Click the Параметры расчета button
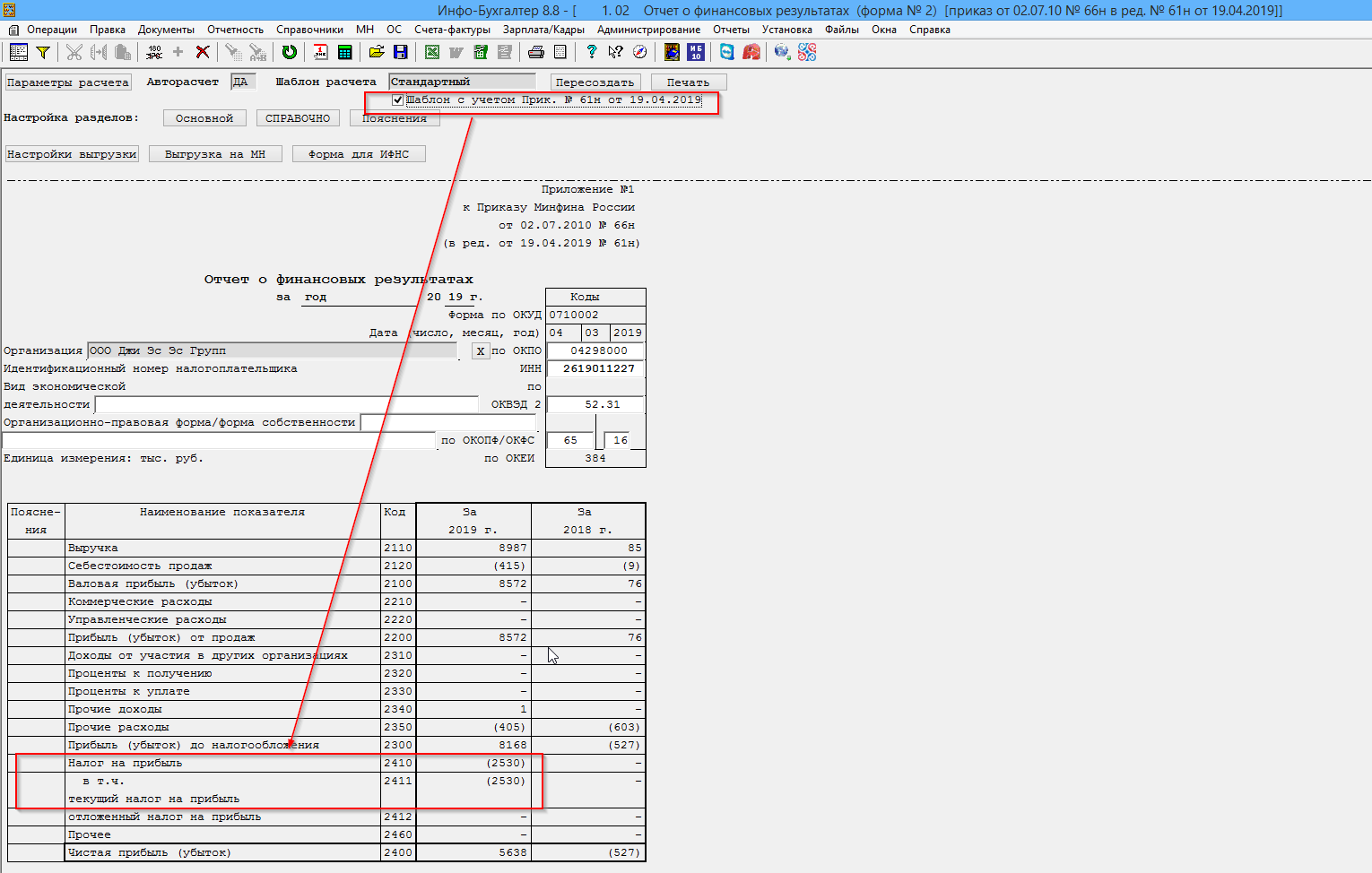Image resolution: width=1372 pixels, height=873 pixels. coord(68,82)
